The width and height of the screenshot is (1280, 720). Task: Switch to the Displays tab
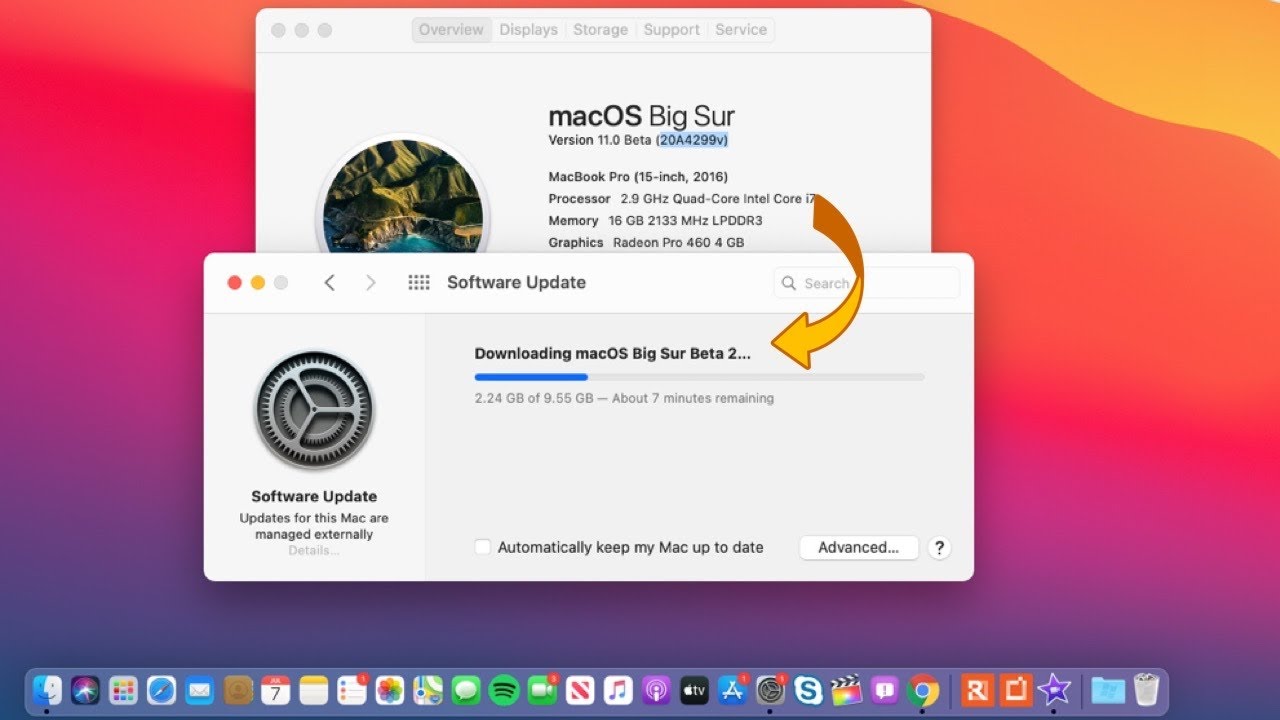pos(529,30)
